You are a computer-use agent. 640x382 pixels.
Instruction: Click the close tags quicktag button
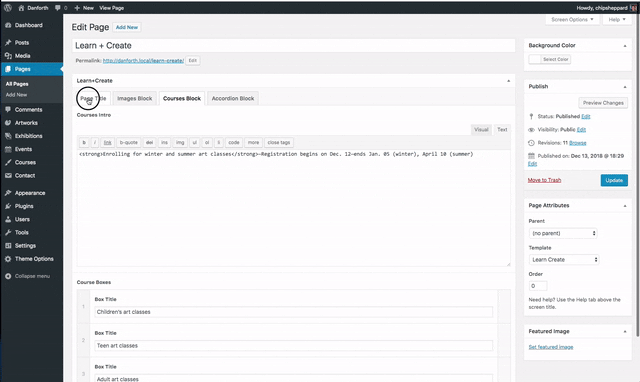279,142
